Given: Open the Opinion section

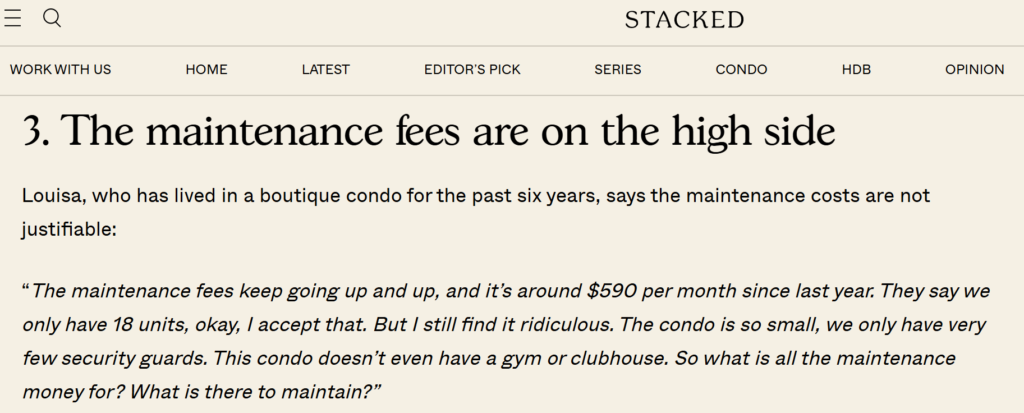Looking at the screenshot, I should pos(974,69).
